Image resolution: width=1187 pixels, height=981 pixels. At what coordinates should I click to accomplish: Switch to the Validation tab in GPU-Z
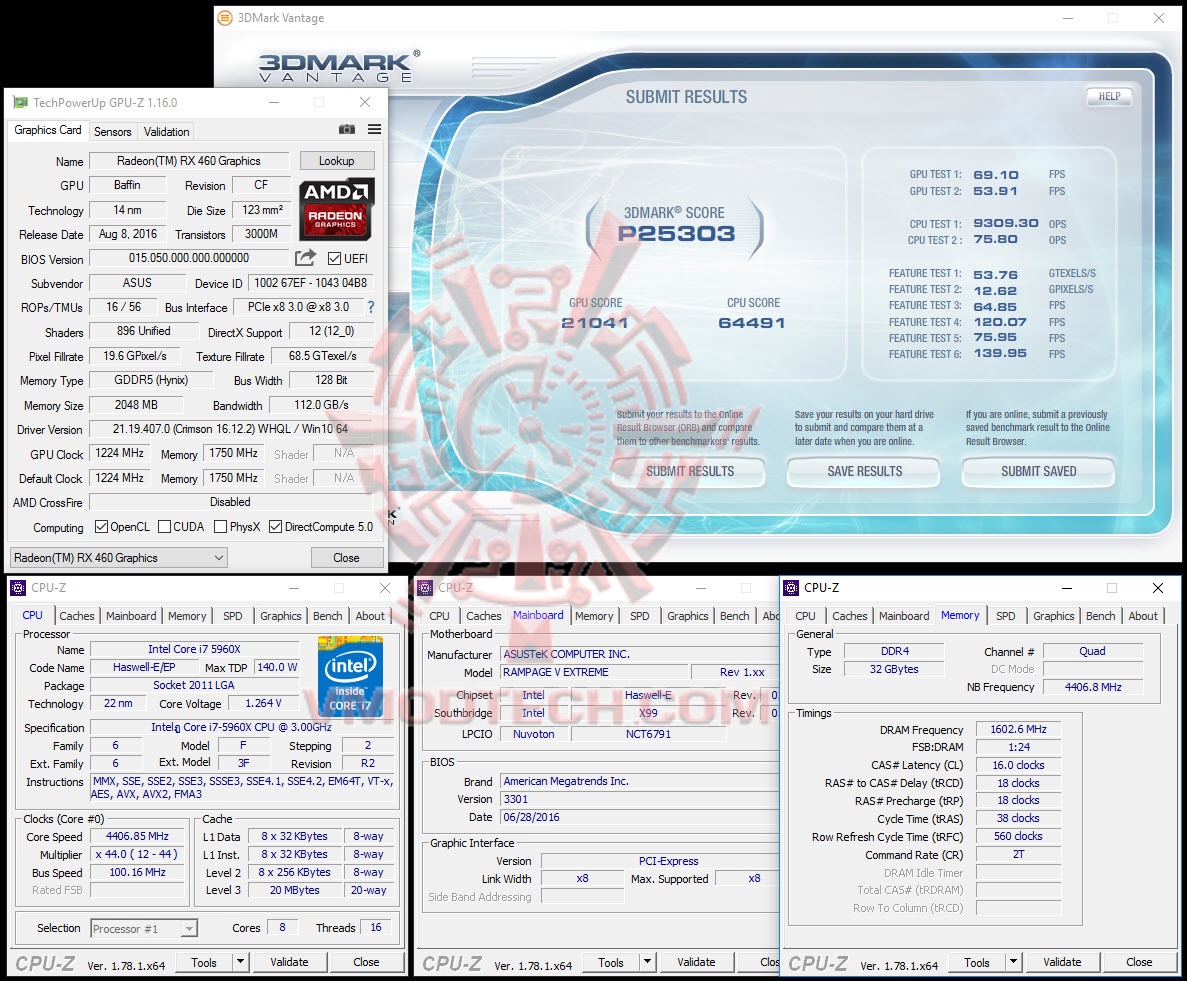tap(167, 132)
